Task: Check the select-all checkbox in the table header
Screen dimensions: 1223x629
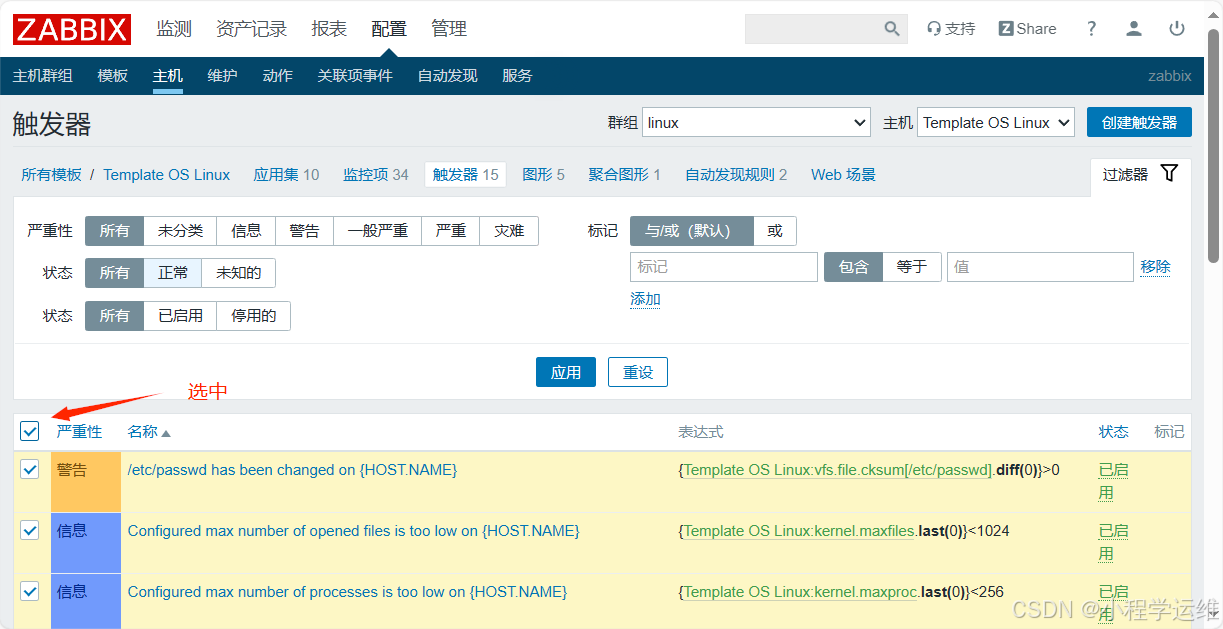Action: coord(29,431)
